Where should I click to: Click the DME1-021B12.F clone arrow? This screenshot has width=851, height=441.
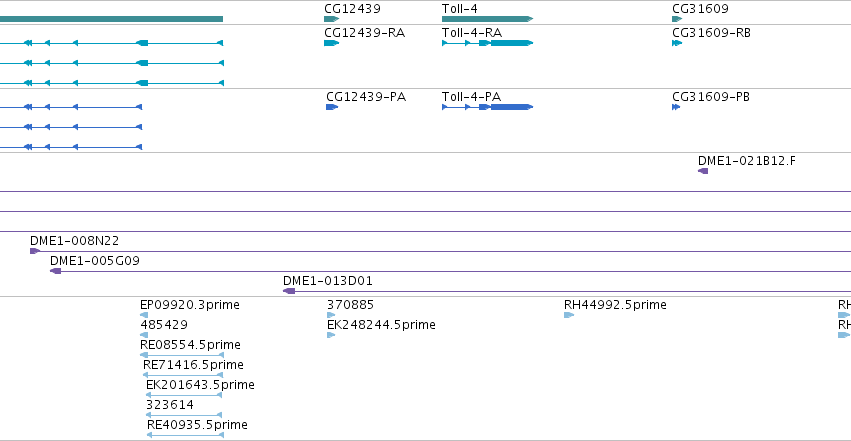tap(703, 171)
